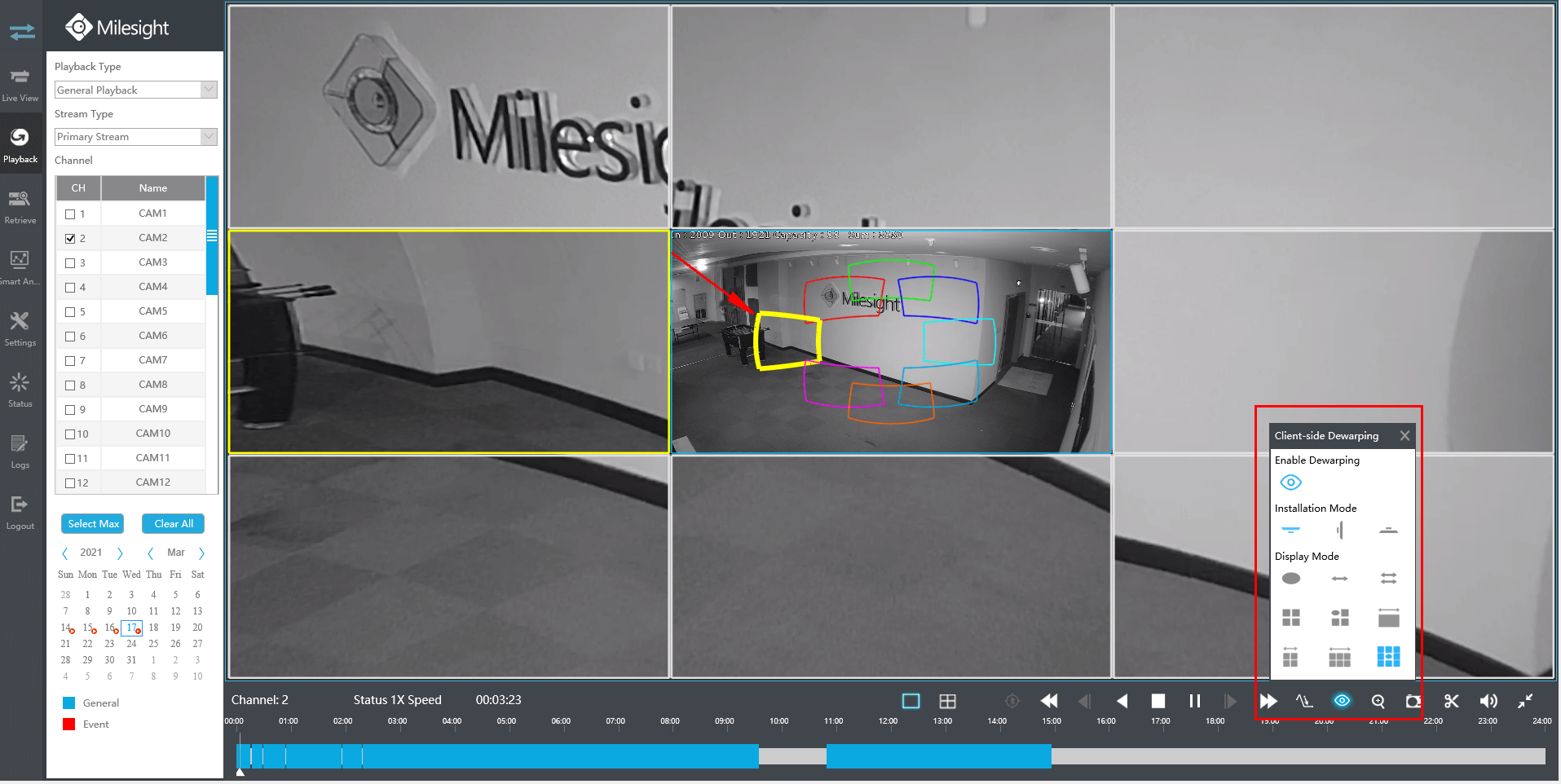Check the CAM4 channel checkbox

point(70,288)
